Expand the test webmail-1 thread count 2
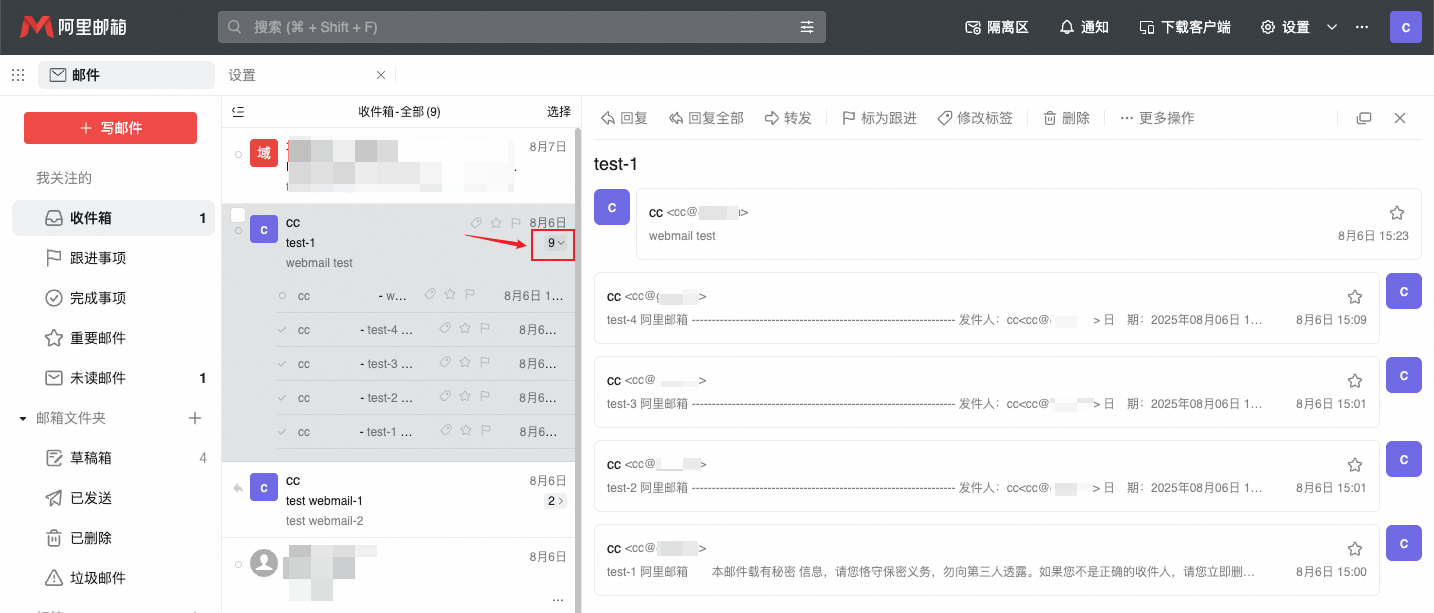The image size is (1434, 613). [x=556, y=501]
